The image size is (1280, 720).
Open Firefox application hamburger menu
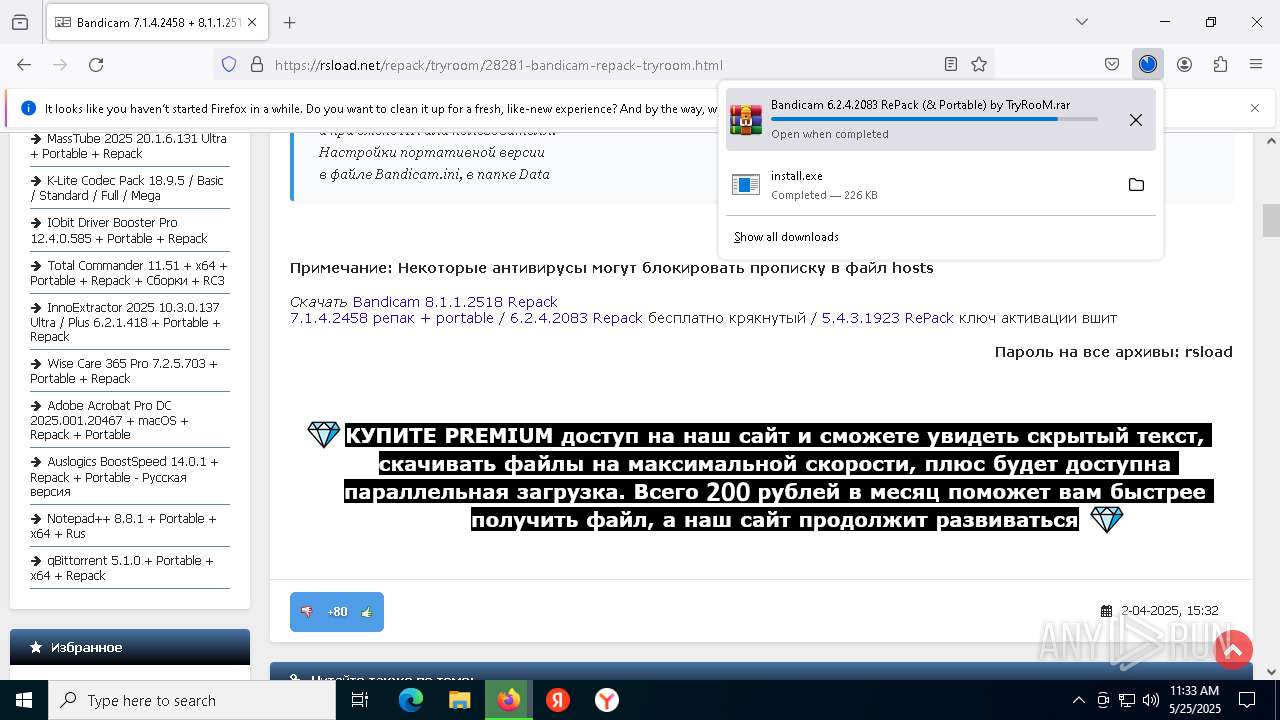coord(1256,64)
